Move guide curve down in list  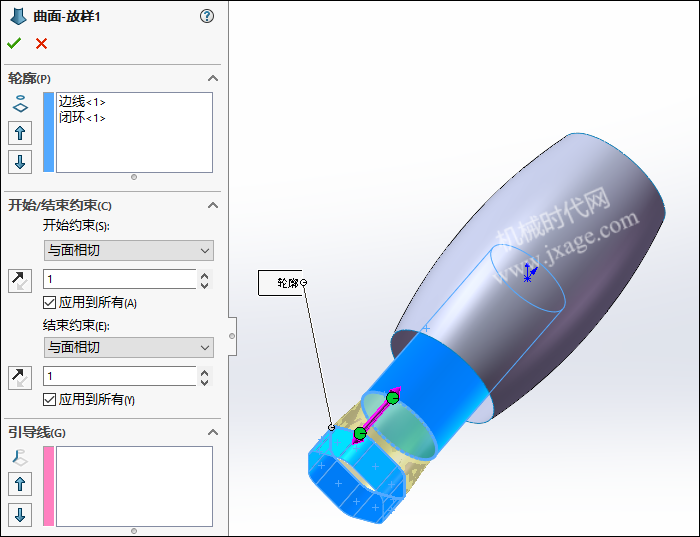point(20,515)
